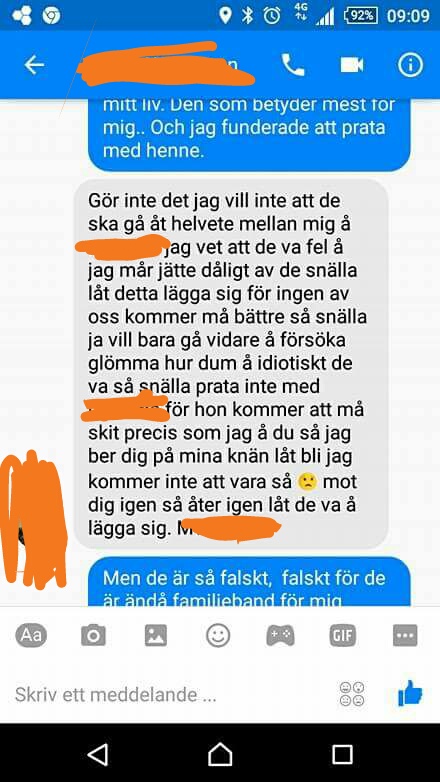This screenshot has width=440, height=782.
Task: Open the four-faces emoji keyboard icon
Action: tap(352, 694)
